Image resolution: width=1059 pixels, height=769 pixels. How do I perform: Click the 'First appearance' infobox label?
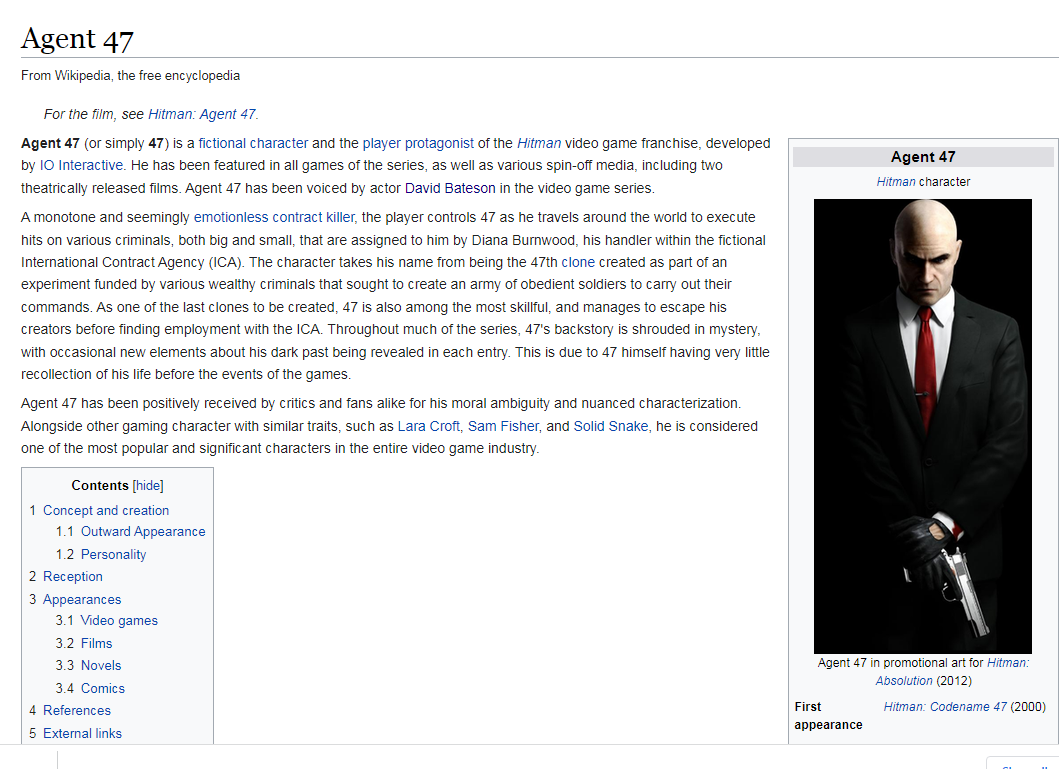point(828,716)
